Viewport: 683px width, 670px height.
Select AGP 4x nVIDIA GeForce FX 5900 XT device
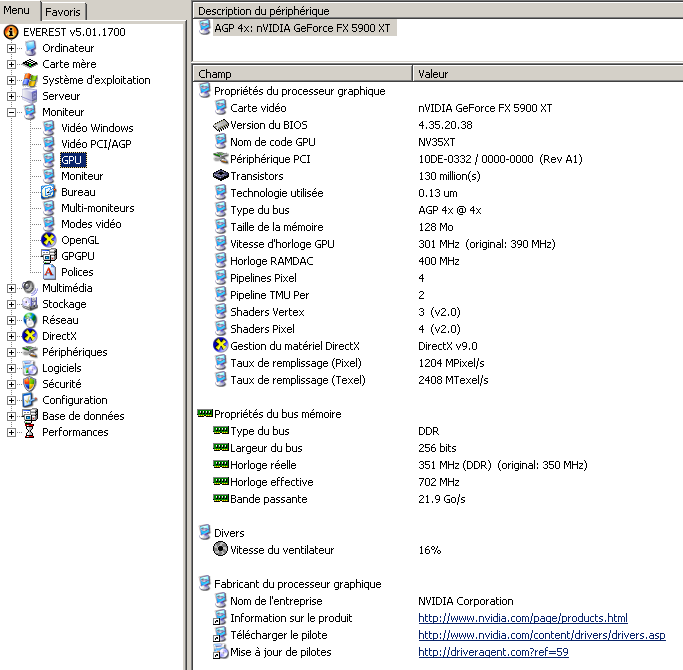tap(297, 28)
